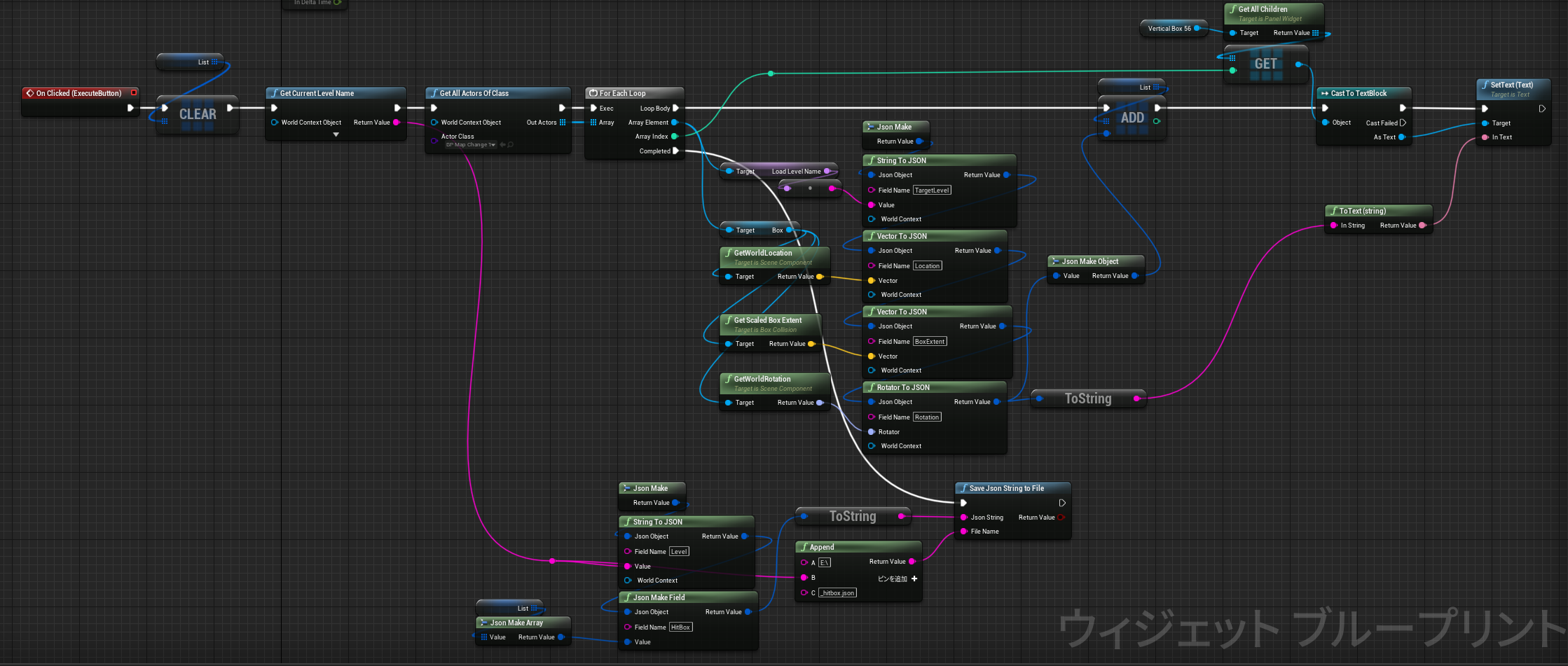Edit the HitBox field name box
The width and height of the screenshot is (1568, 666).
coord(680,627)
